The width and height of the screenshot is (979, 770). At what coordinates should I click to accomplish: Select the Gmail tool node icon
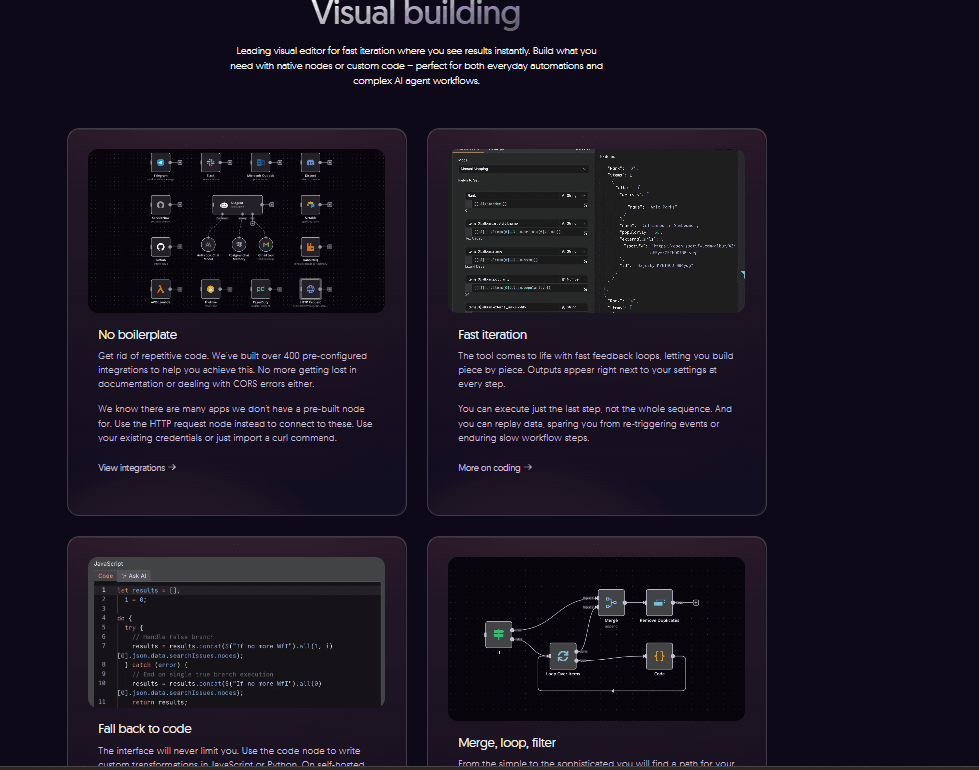(266, 245)
